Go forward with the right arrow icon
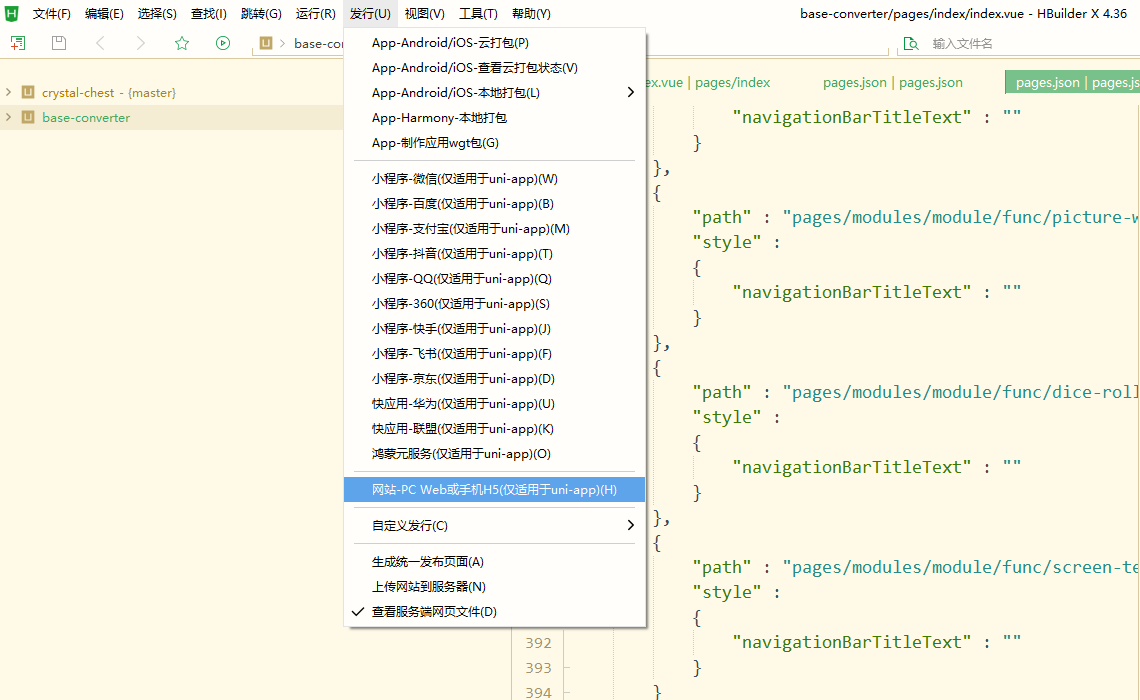This screenshot has height=700, width=1140. (141, 43)
